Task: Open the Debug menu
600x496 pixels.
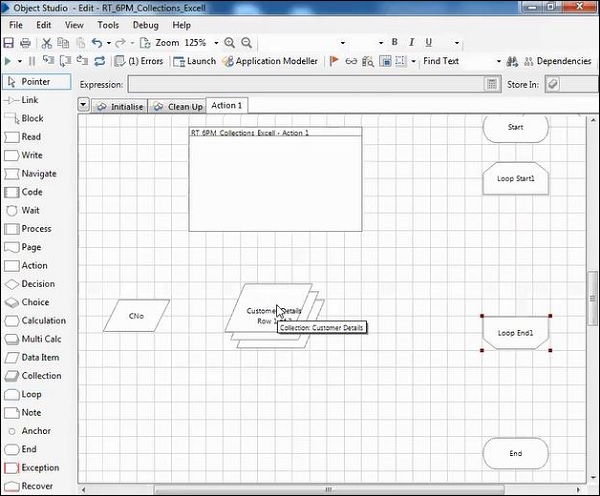Action: click(x=145, y=24)
